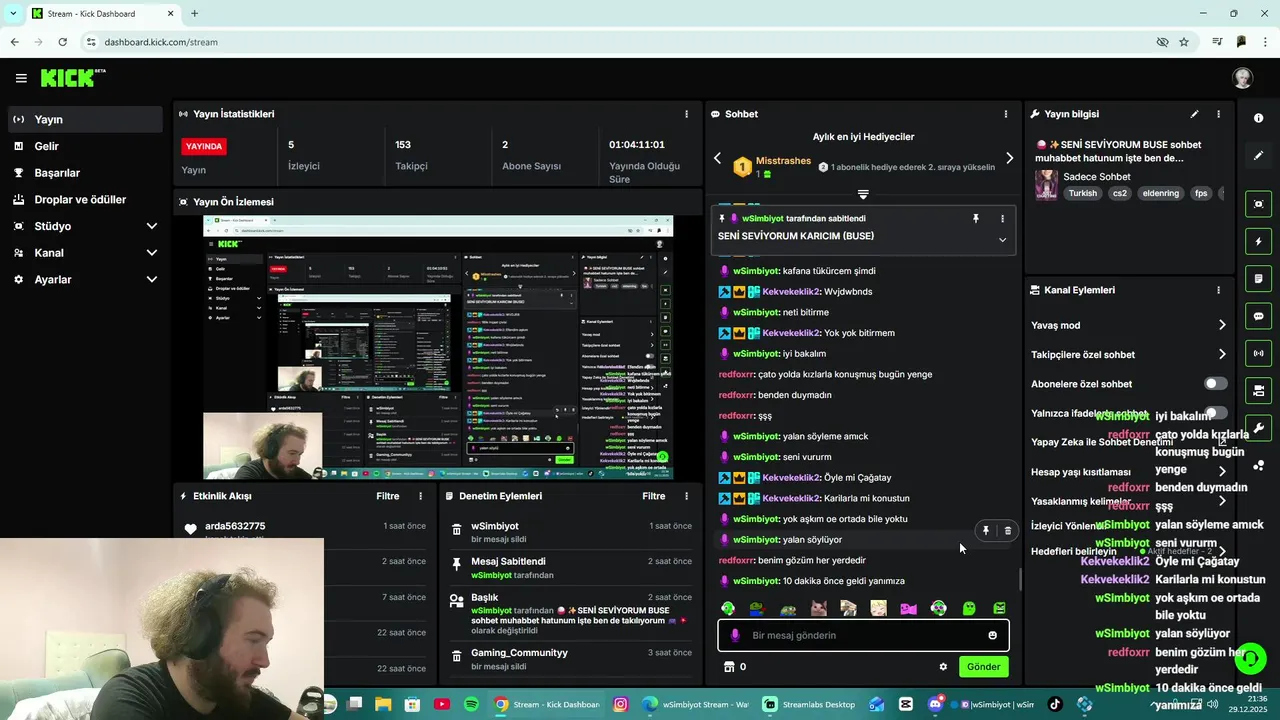
Task: Go to Gelir in the sidebar
Action: (84, 146)
